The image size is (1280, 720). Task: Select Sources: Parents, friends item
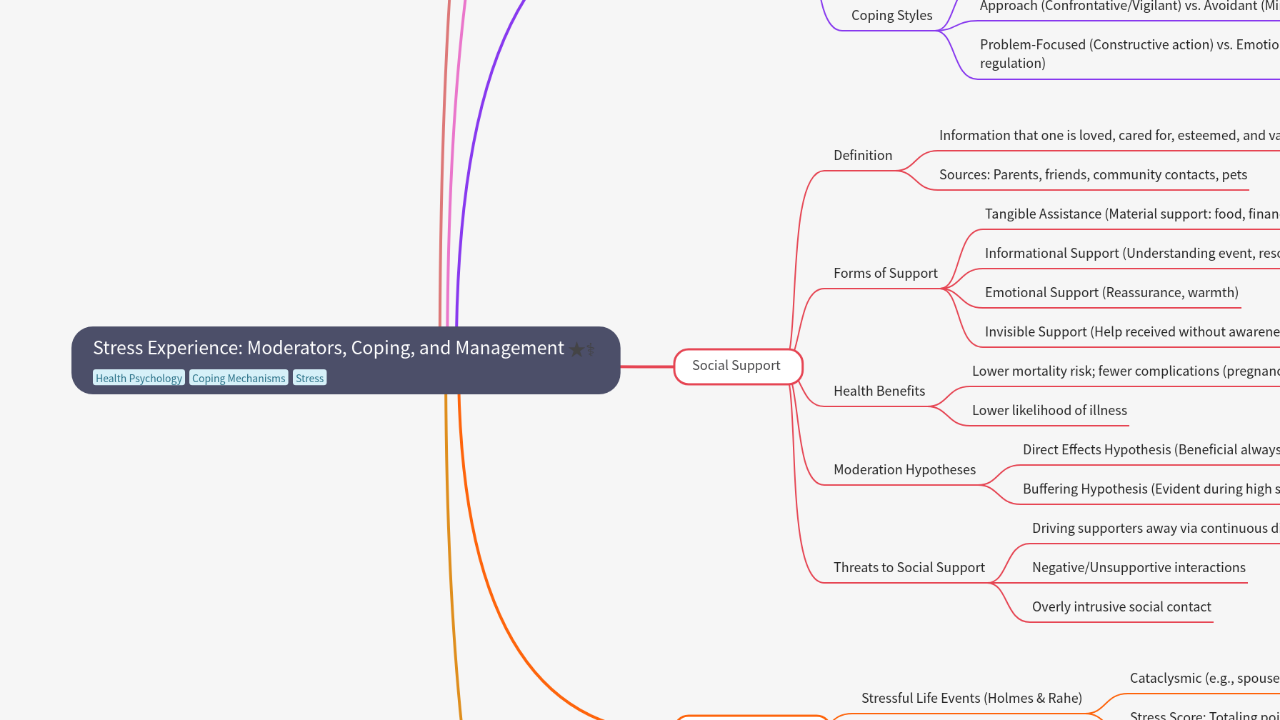(x=1092, y=175)
